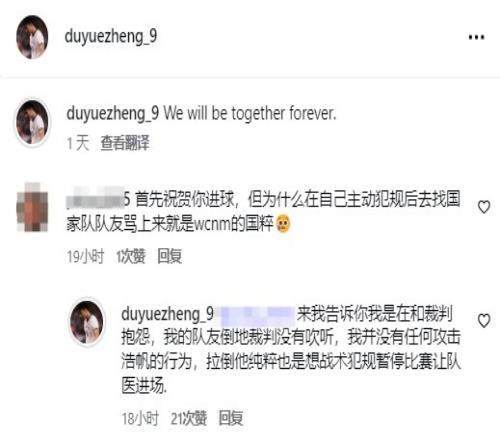
Task: Click 回复 under the 19小时 comment
Action: 170,256
